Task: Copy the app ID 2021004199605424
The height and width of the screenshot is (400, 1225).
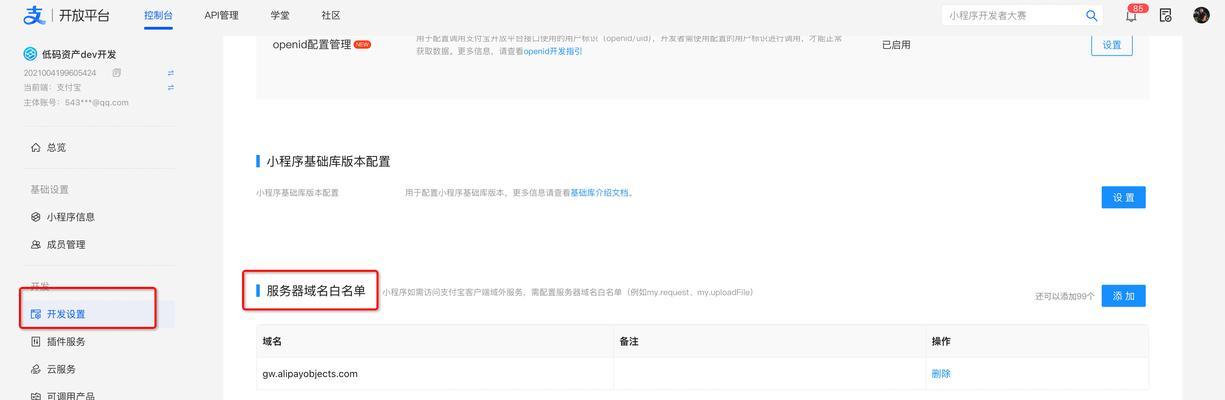Action: [x=117, y=73]
